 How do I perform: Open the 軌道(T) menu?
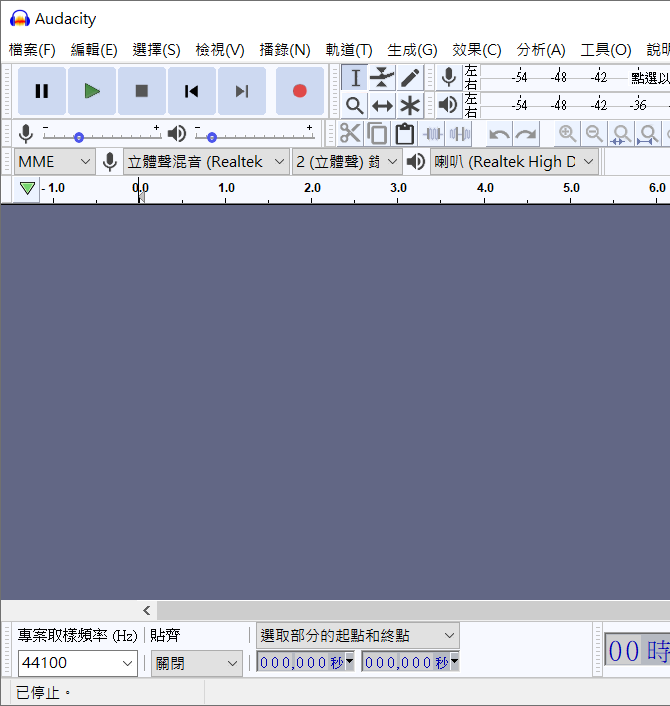click(349, 50)
